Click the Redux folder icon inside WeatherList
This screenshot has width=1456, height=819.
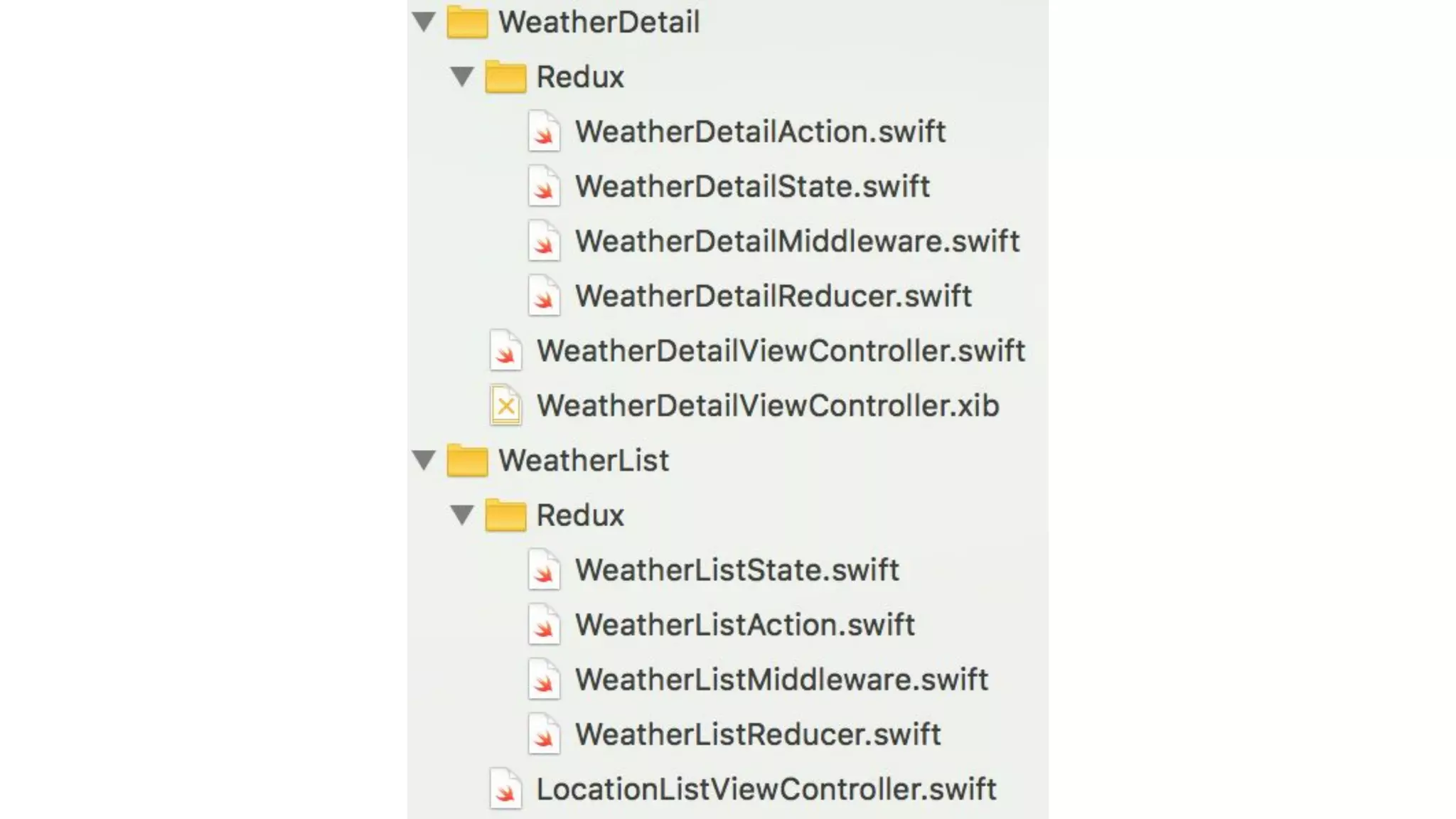tap(505, 515)
